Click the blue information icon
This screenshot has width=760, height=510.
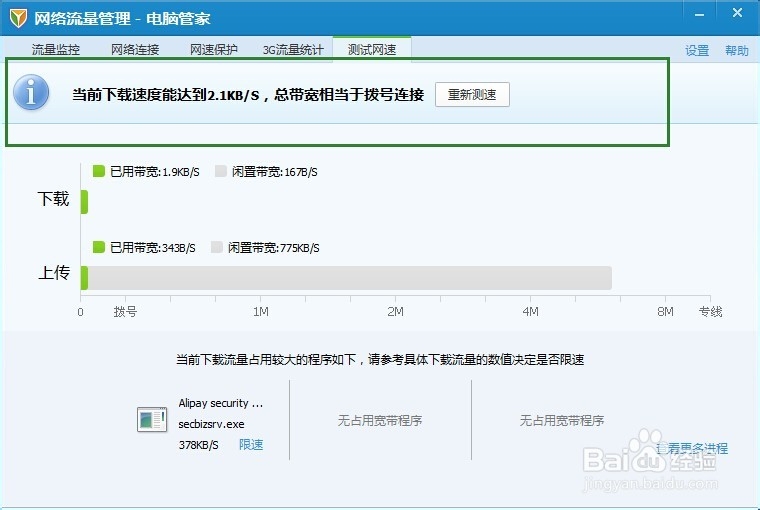pos(31,92)
